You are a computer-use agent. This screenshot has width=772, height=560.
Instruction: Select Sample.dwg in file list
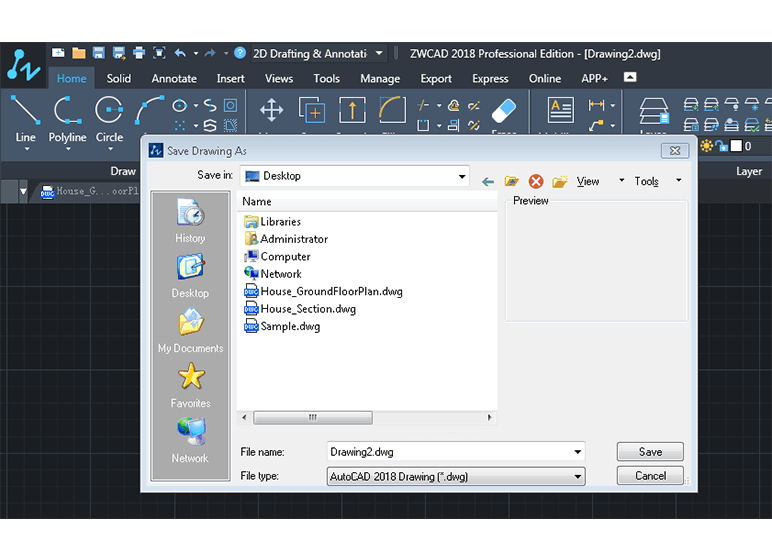(282, 326)
